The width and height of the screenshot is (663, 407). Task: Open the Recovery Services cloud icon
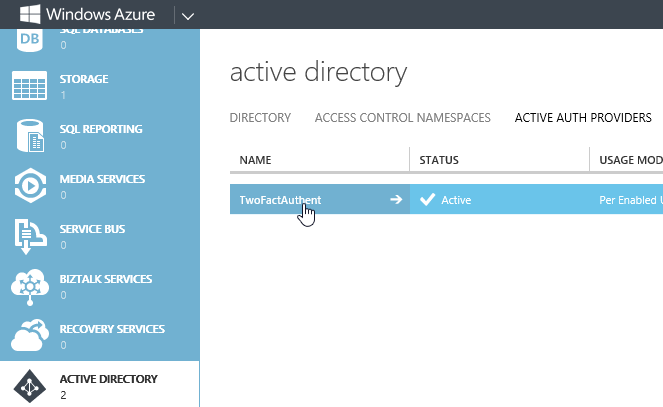pyautogui.click(x=29, y=336)
